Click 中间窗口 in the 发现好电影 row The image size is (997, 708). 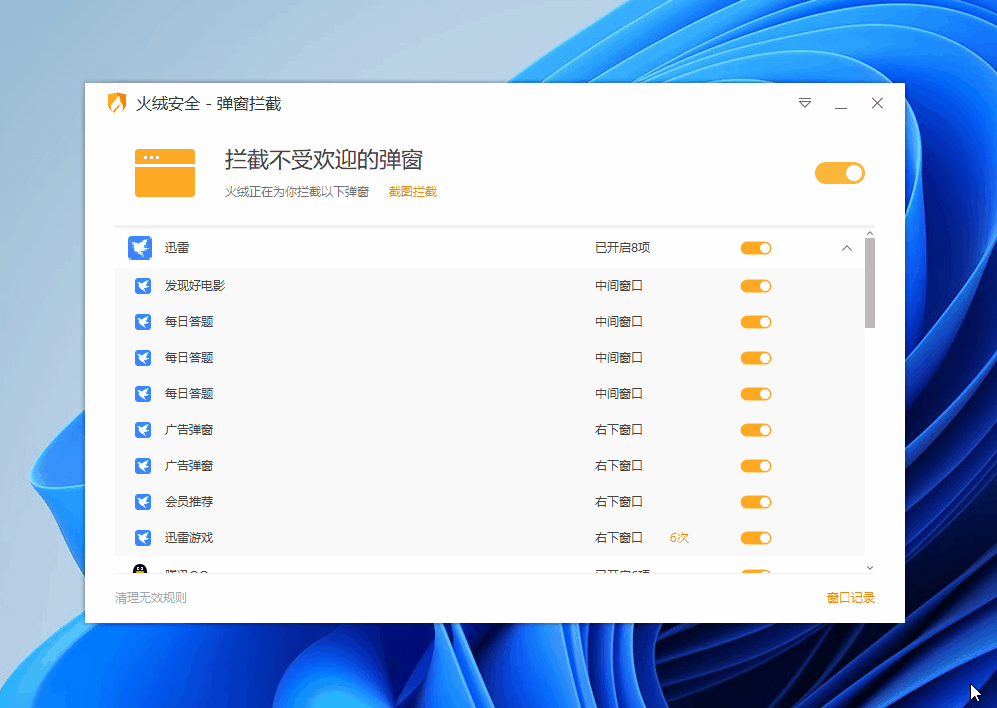click(619, 286)
